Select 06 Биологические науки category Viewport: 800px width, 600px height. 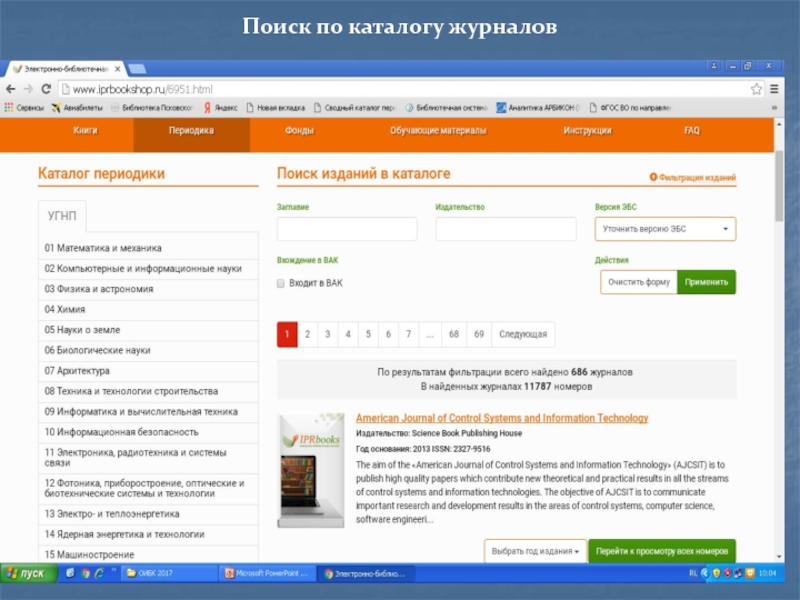[x=148, y=350]
